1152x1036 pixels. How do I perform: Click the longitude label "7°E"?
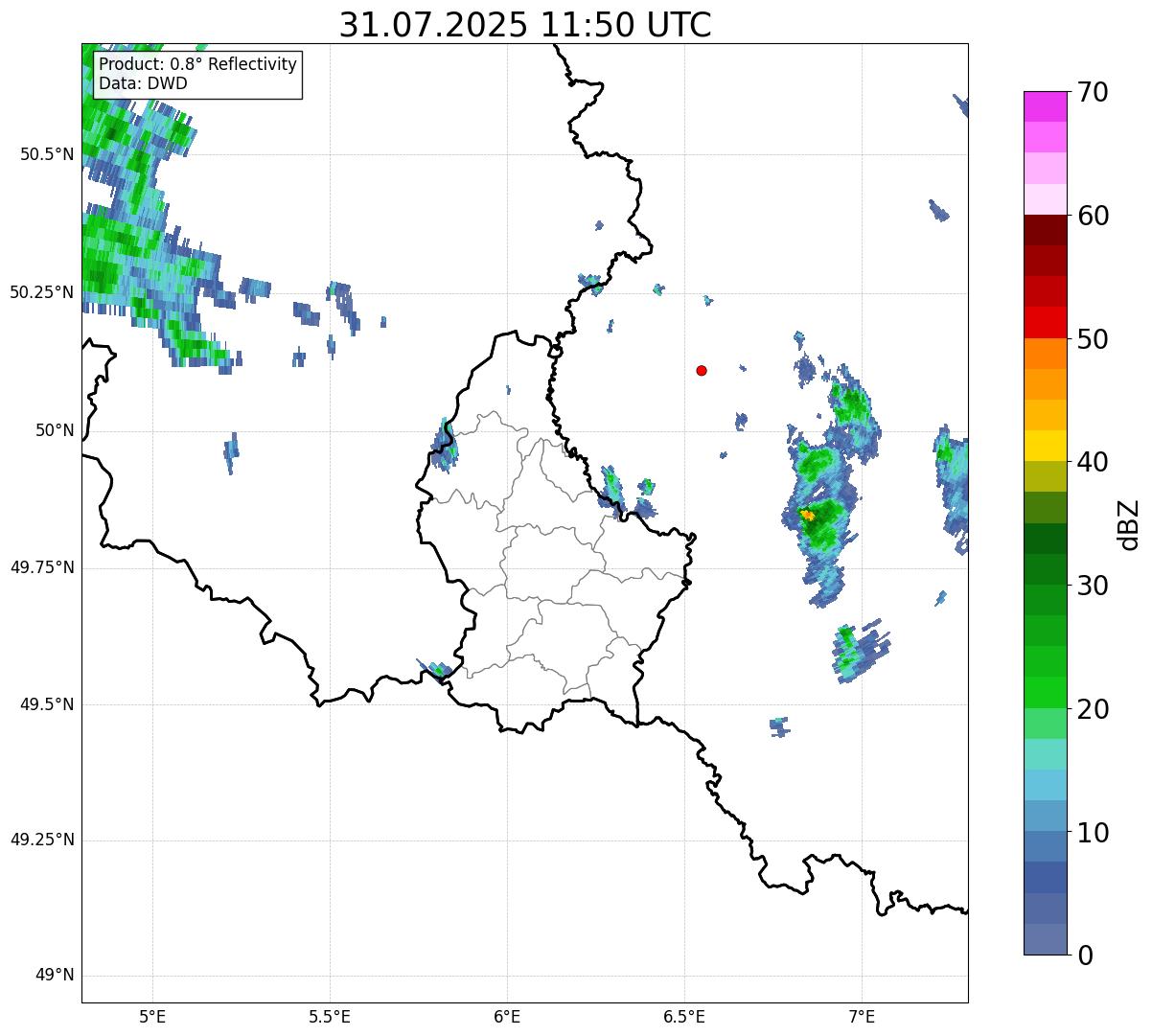coord(862,1017)
